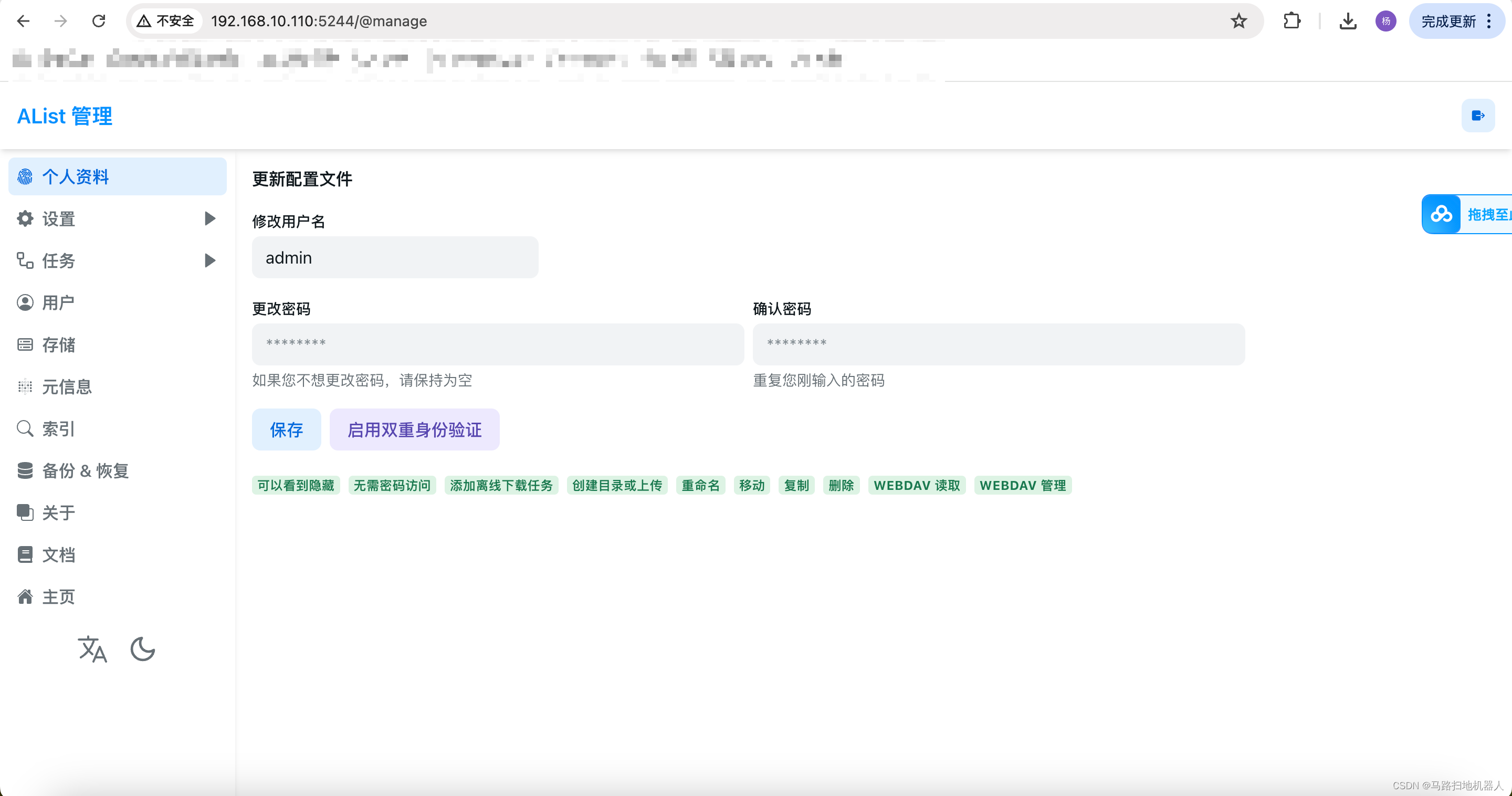Expand the Tasks submenu arrow

pos(209,260)
